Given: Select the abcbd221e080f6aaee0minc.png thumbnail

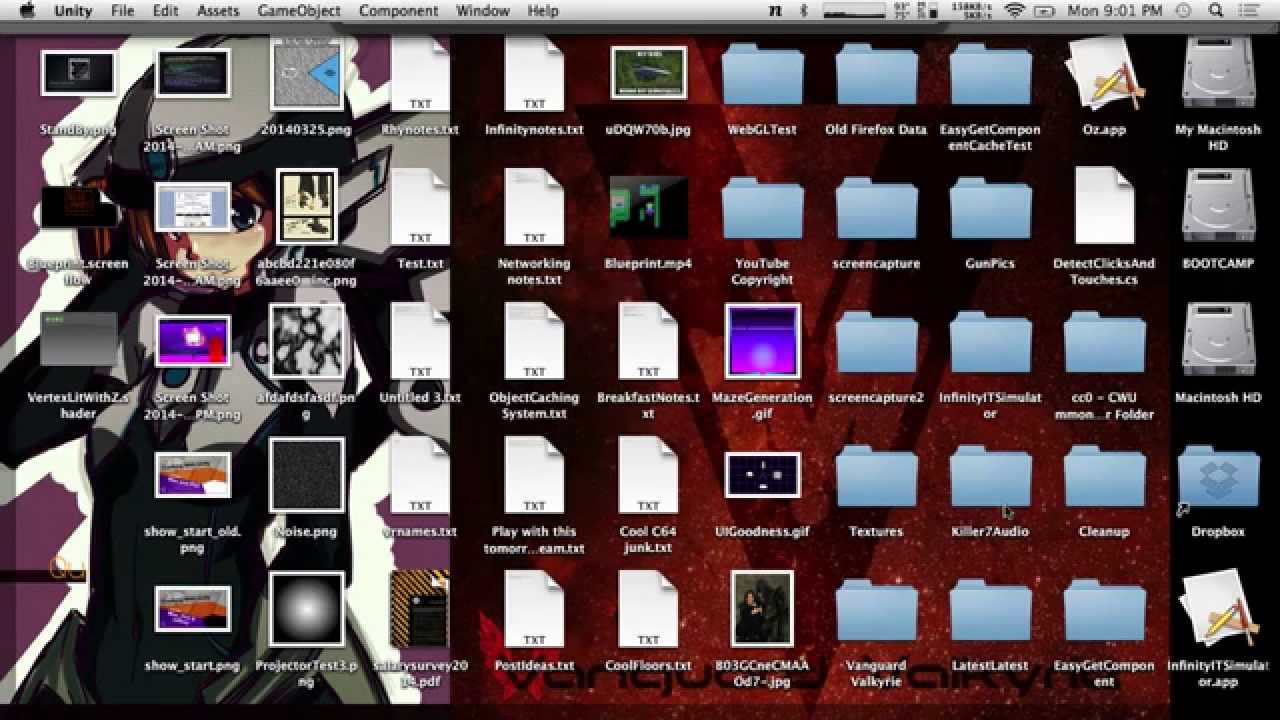Looking at the screenshot, I should (306, 207).
